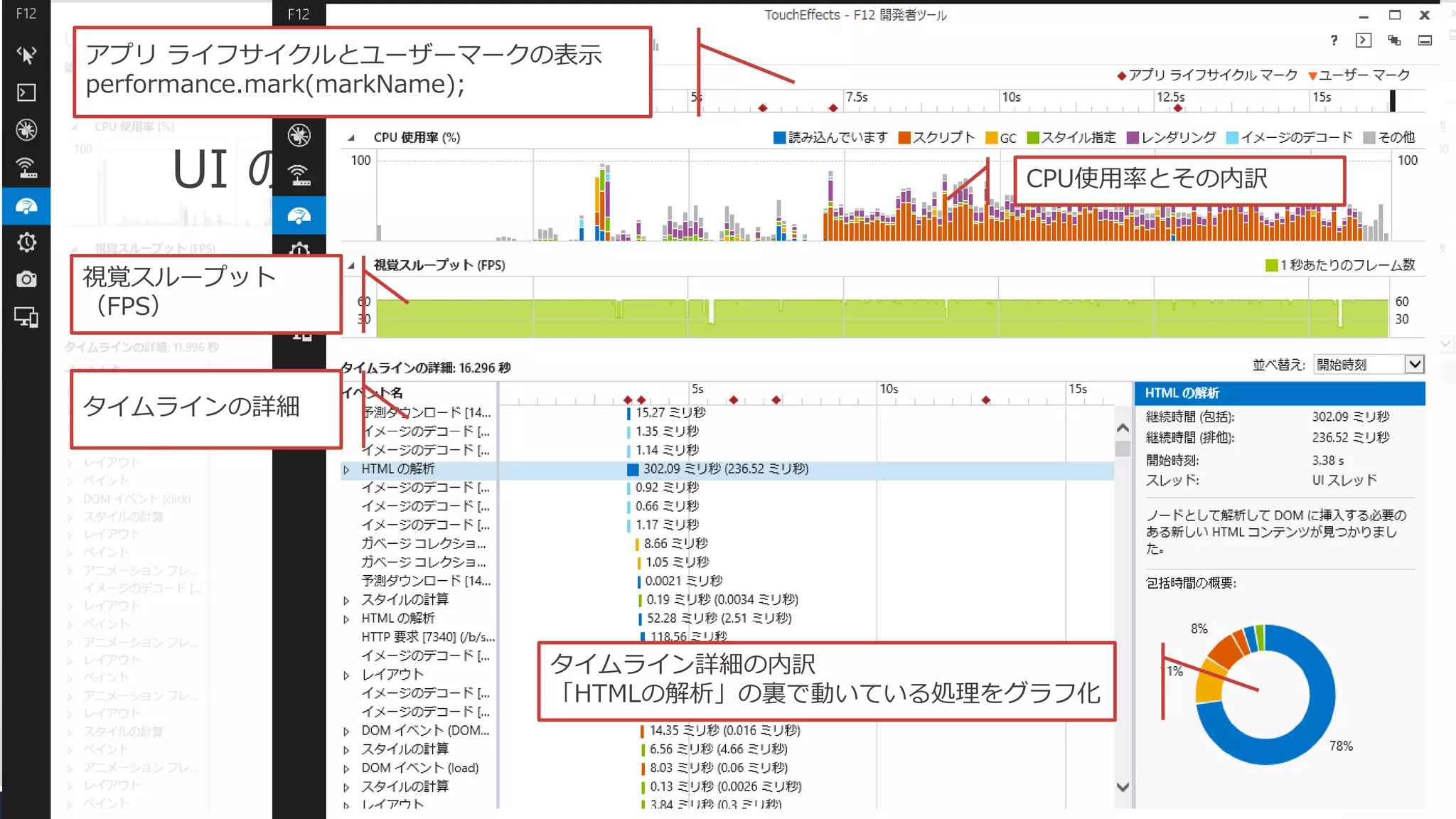Click the 1 秒あたりのフレーム数 green legend swatch
1456x819 pixels.
[1271, 266]
